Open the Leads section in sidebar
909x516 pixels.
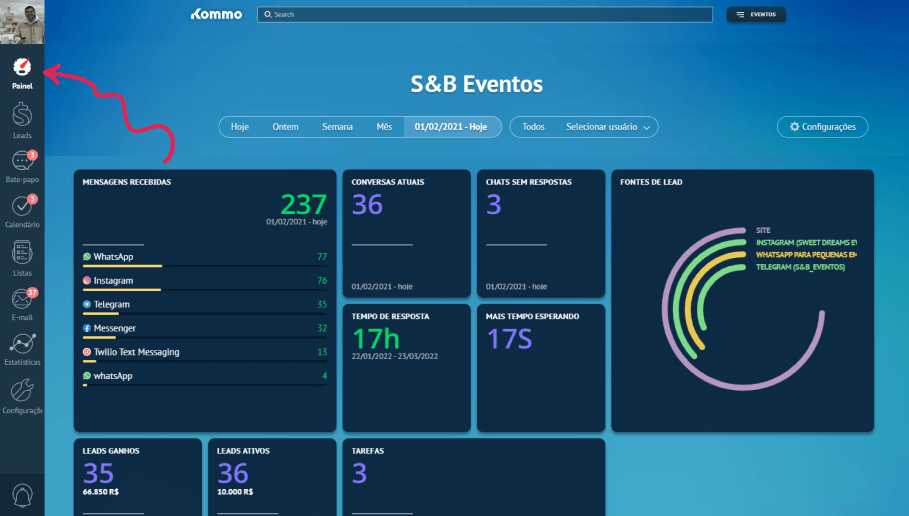point(22,116)
